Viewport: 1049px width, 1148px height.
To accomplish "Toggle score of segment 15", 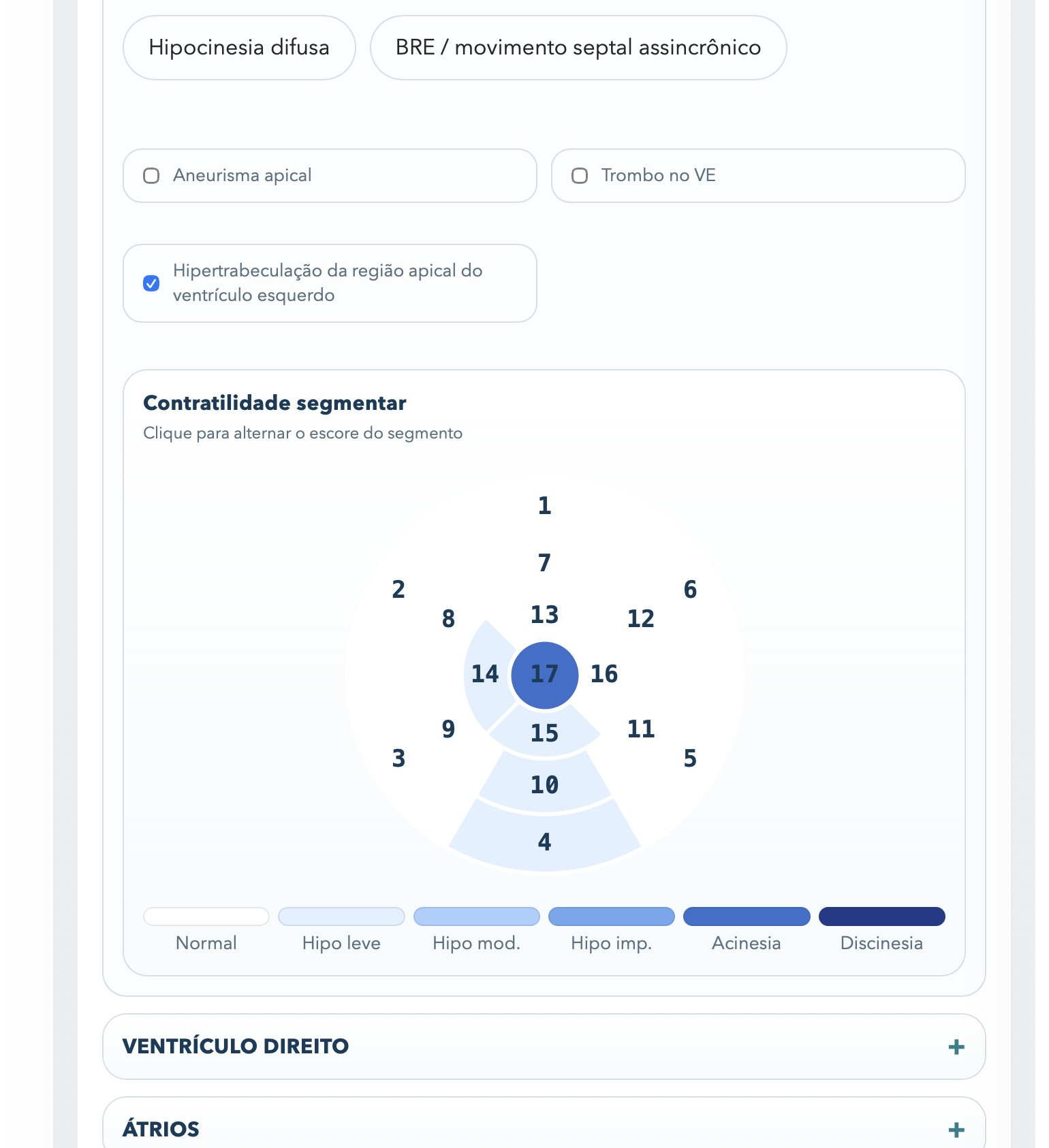I will click(544, 733).
